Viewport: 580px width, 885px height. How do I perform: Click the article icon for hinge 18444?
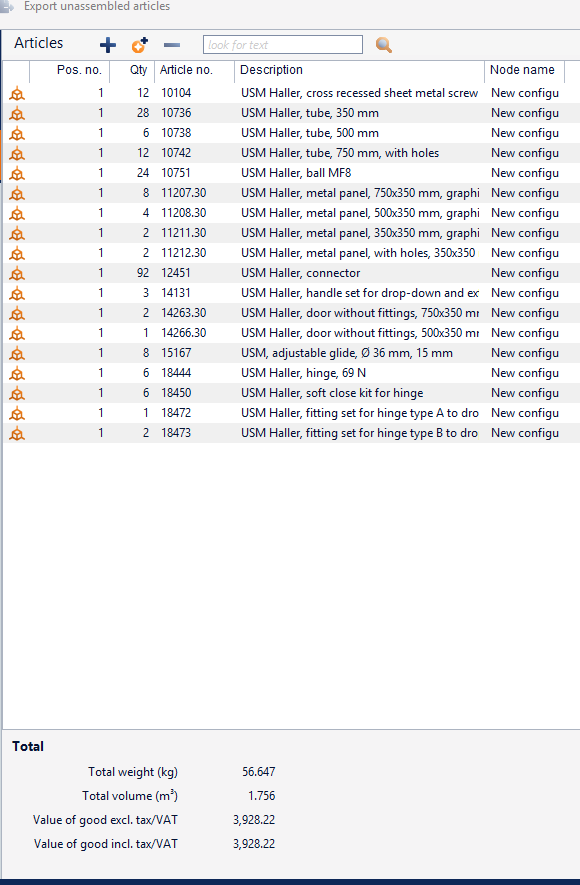pyautogui.click(x=17, y=373)
